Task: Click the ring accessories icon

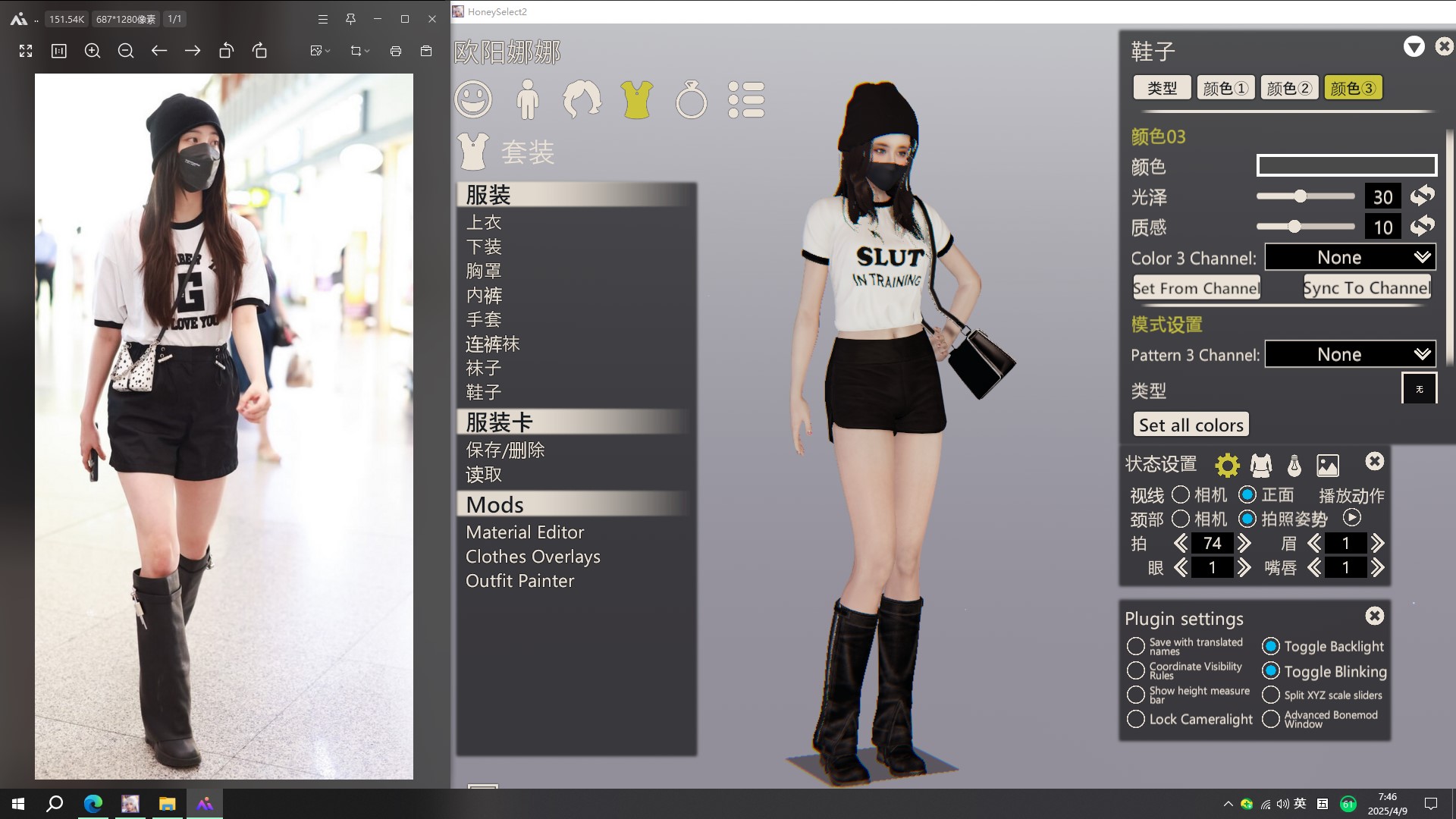Action: click(691, 99)
